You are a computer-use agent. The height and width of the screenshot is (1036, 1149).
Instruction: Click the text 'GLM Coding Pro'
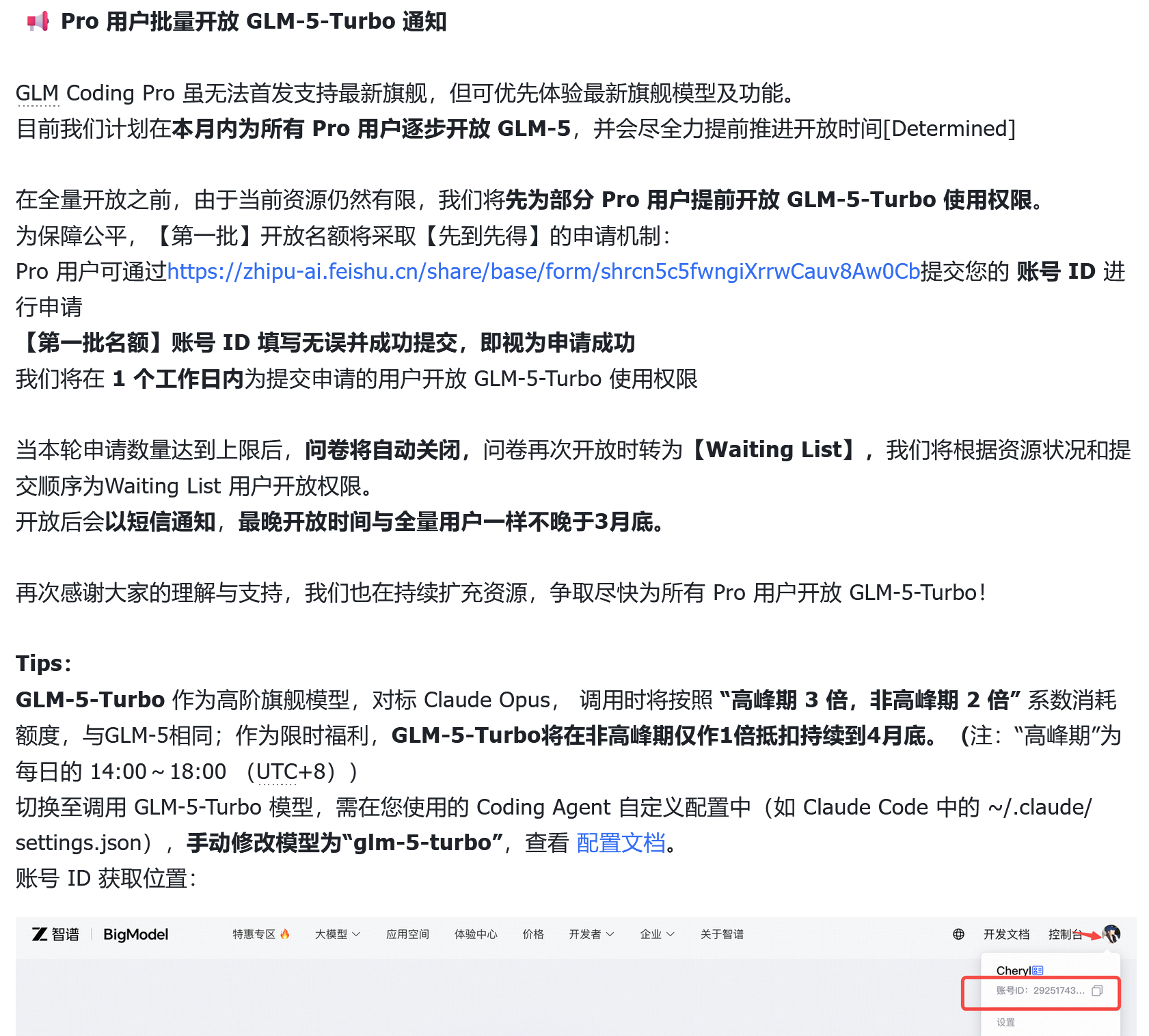pyautogui.click(x=95, y=93)
